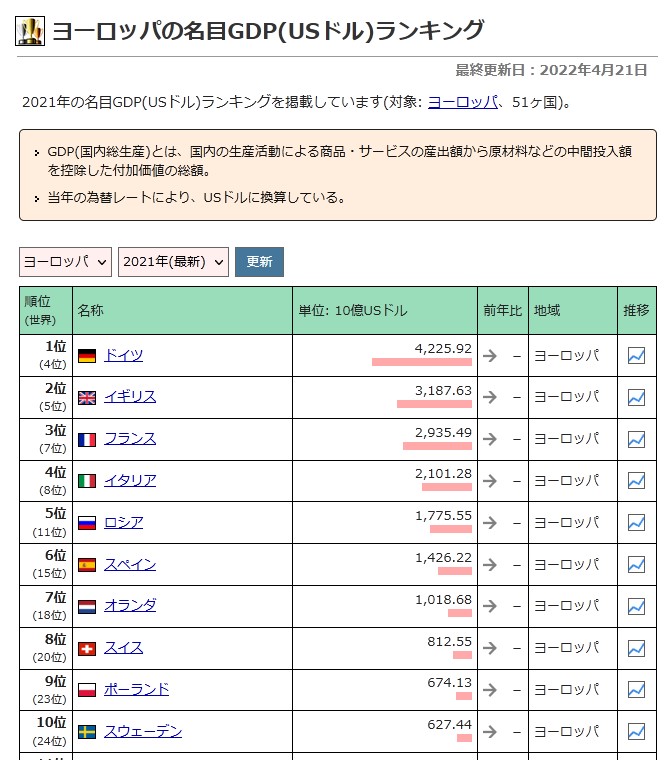Expand the ヨーロッパ region dropdown
The image size is (670, 760).
[x=65, y=262]
